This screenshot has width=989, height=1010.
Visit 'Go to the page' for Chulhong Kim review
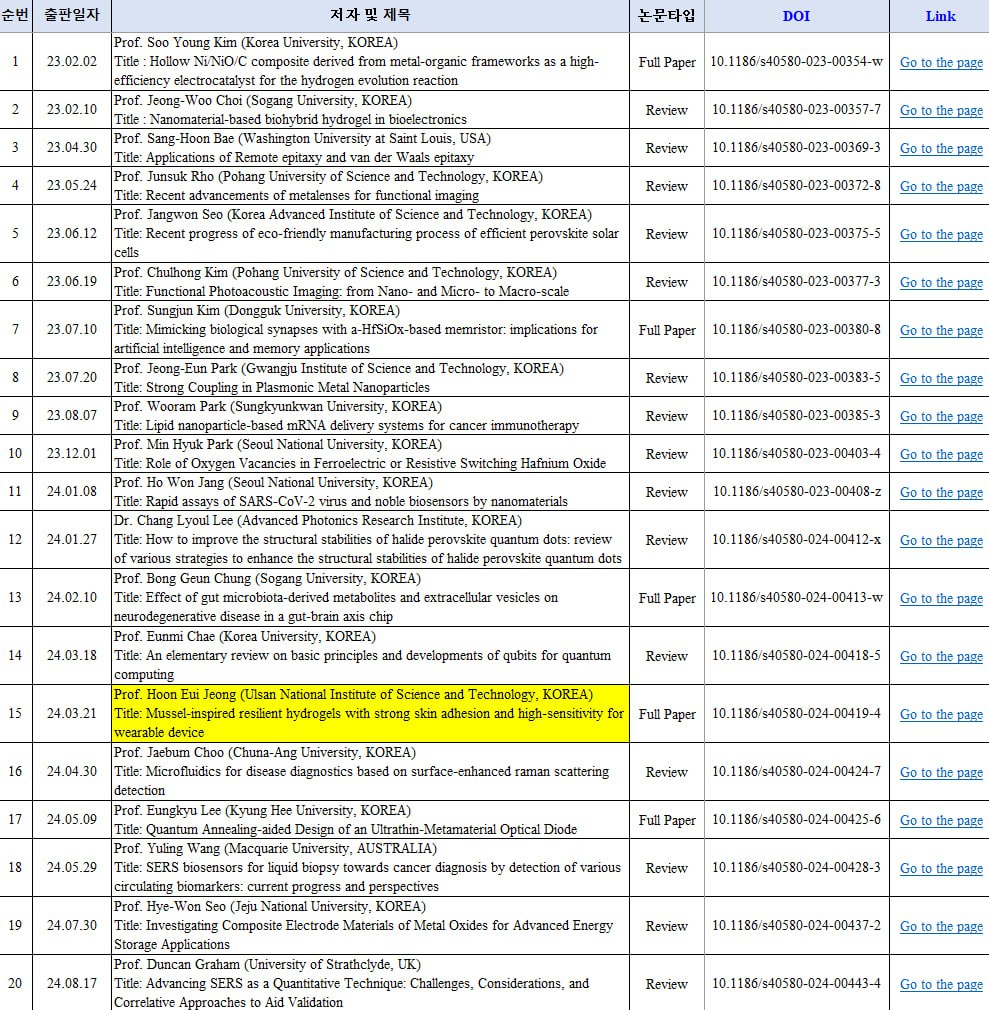coord(941,282)
